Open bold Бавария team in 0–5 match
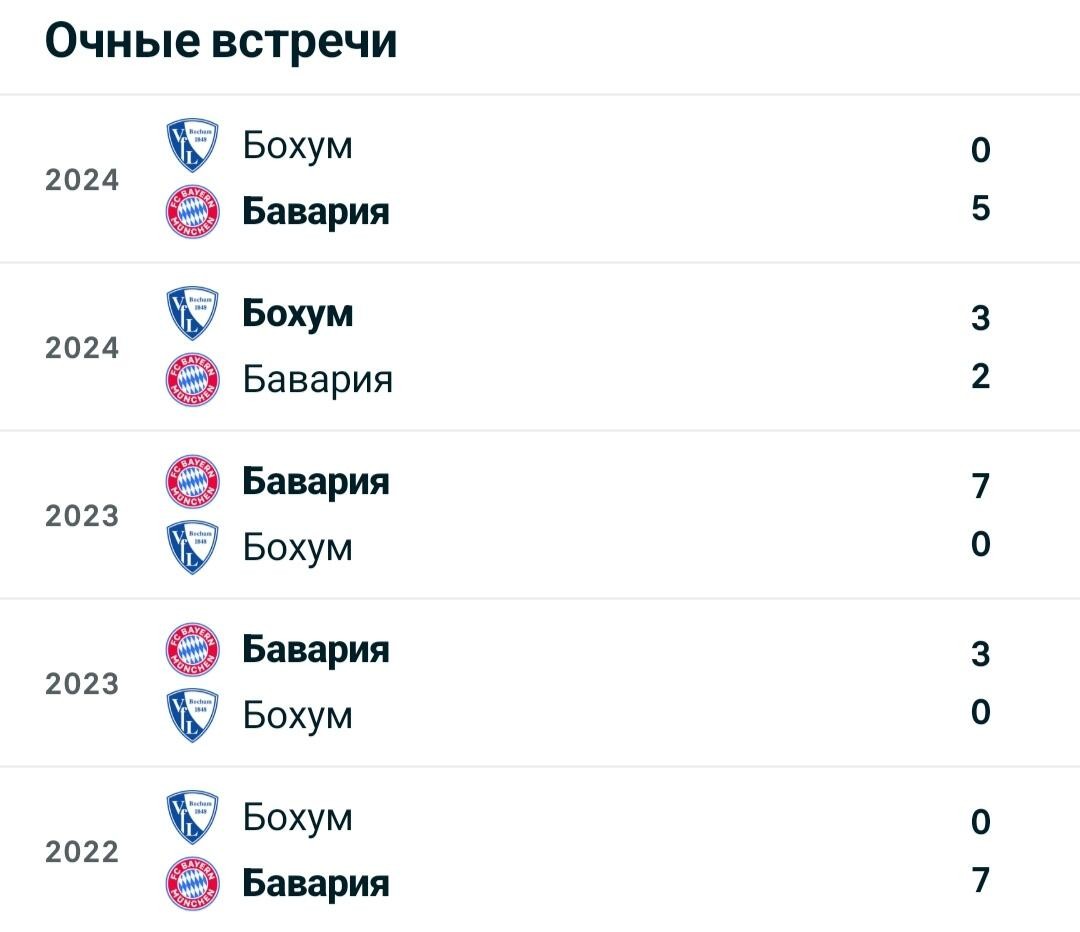 [x=315, y=211]
